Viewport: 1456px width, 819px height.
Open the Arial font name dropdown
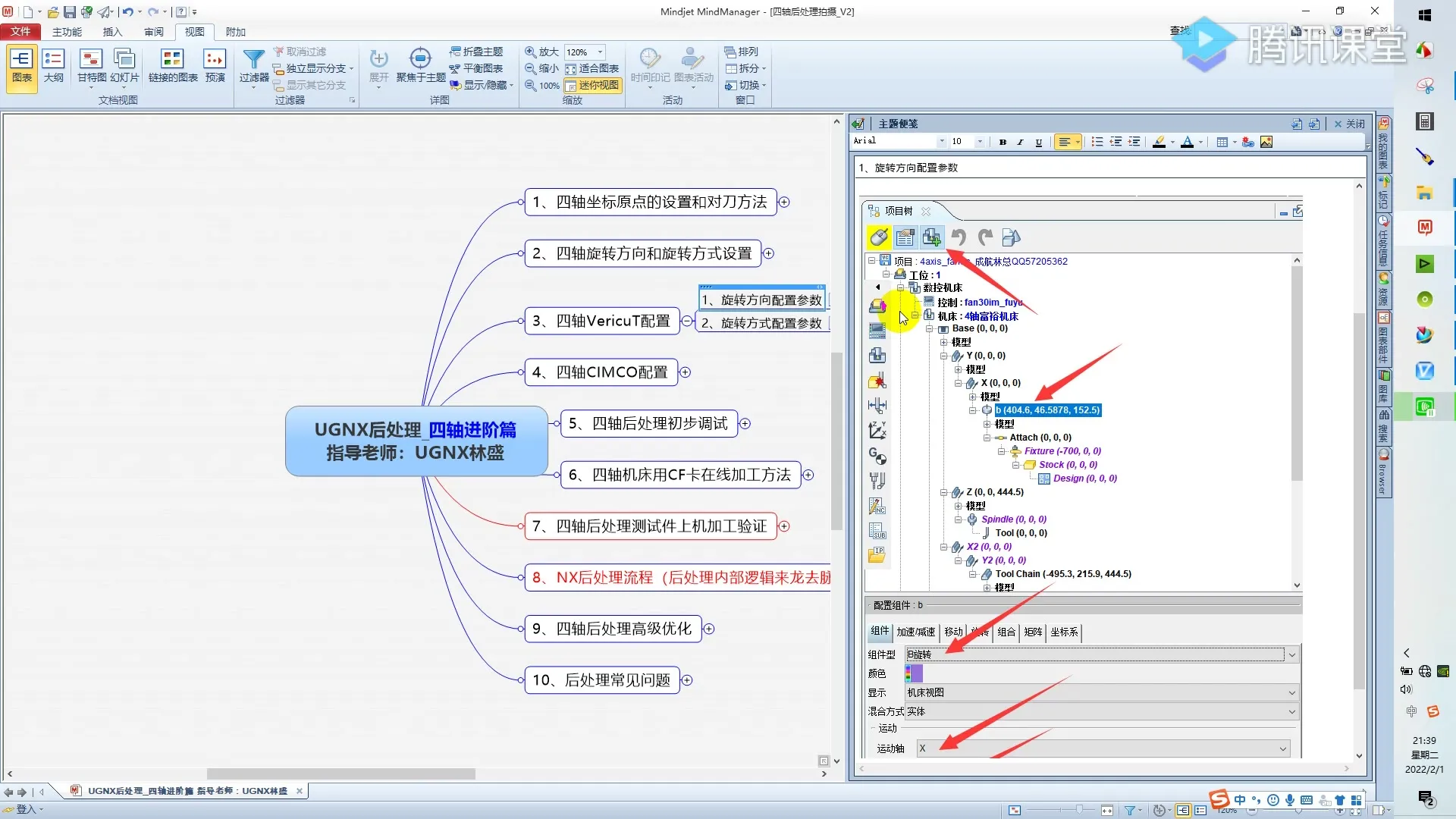coord(942,142)
